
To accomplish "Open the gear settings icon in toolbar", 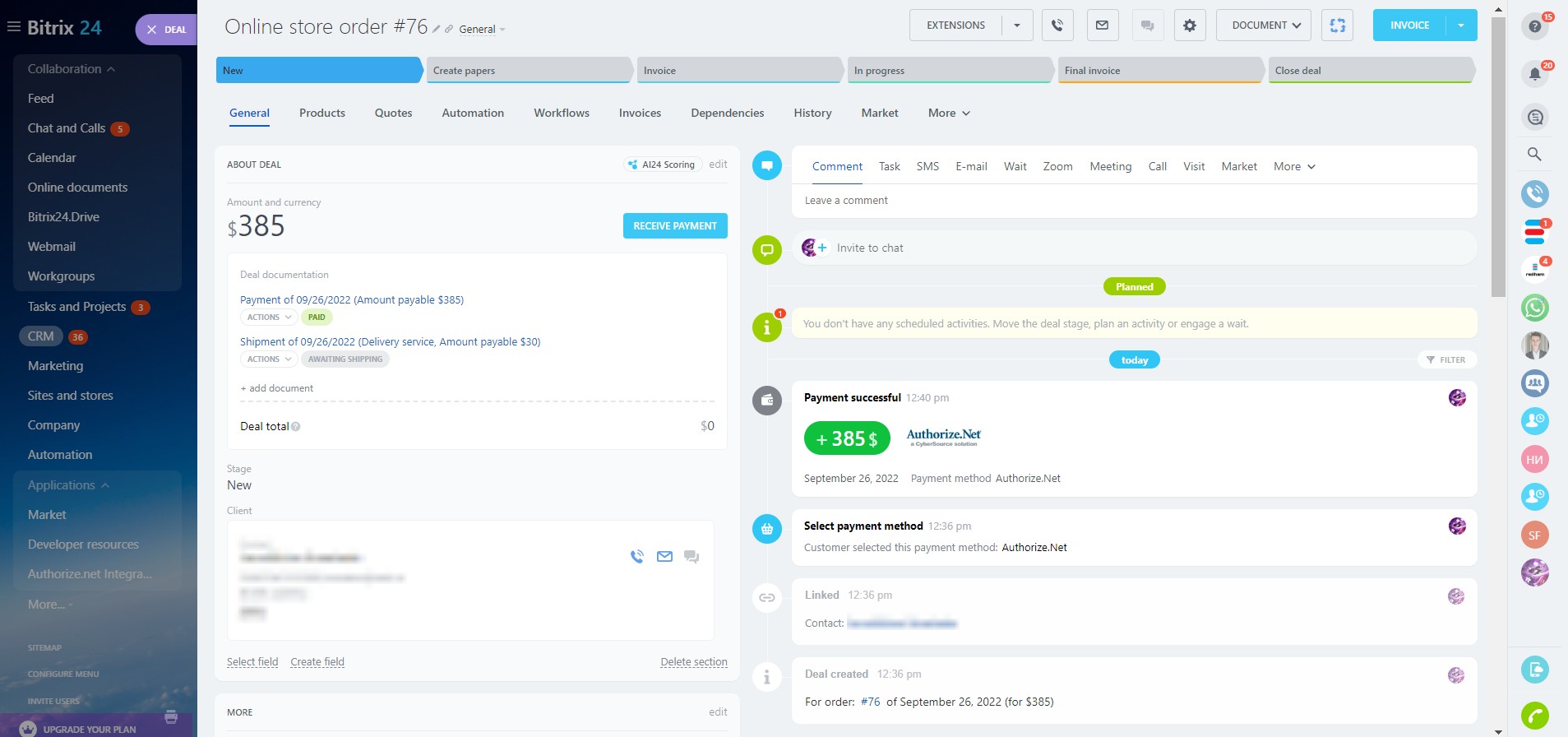I will [x=1189, y=25].
